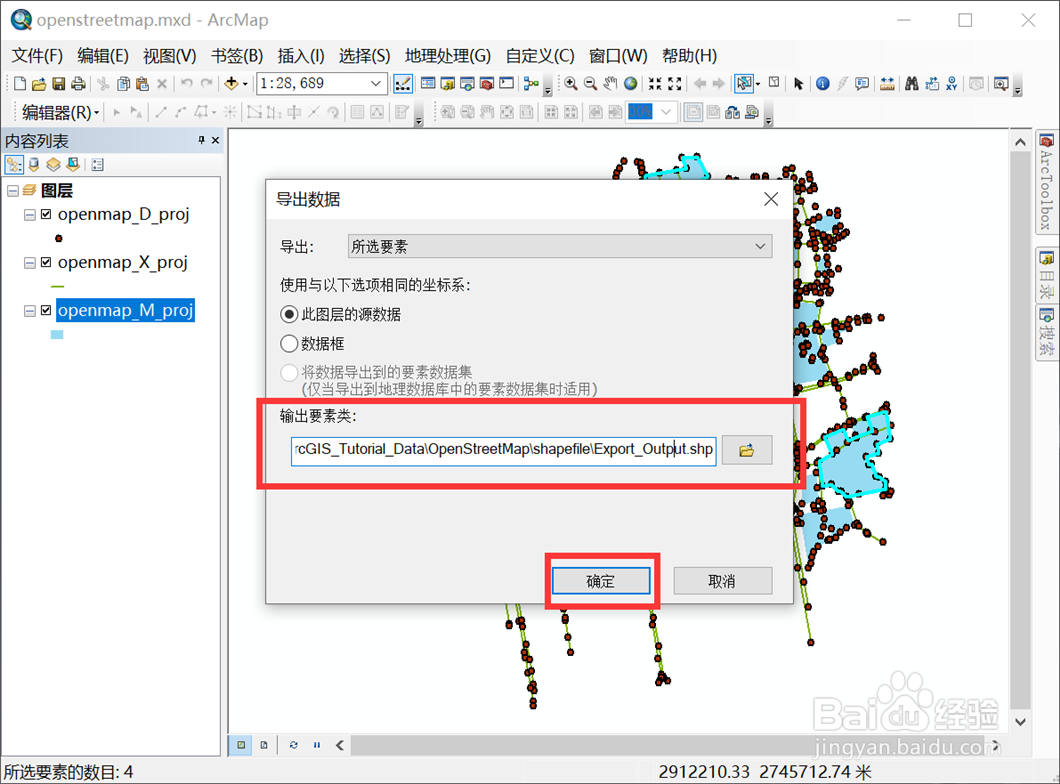Click the Paste icon in standard toolbar
1060x784 pixels.
click(142, 84)
